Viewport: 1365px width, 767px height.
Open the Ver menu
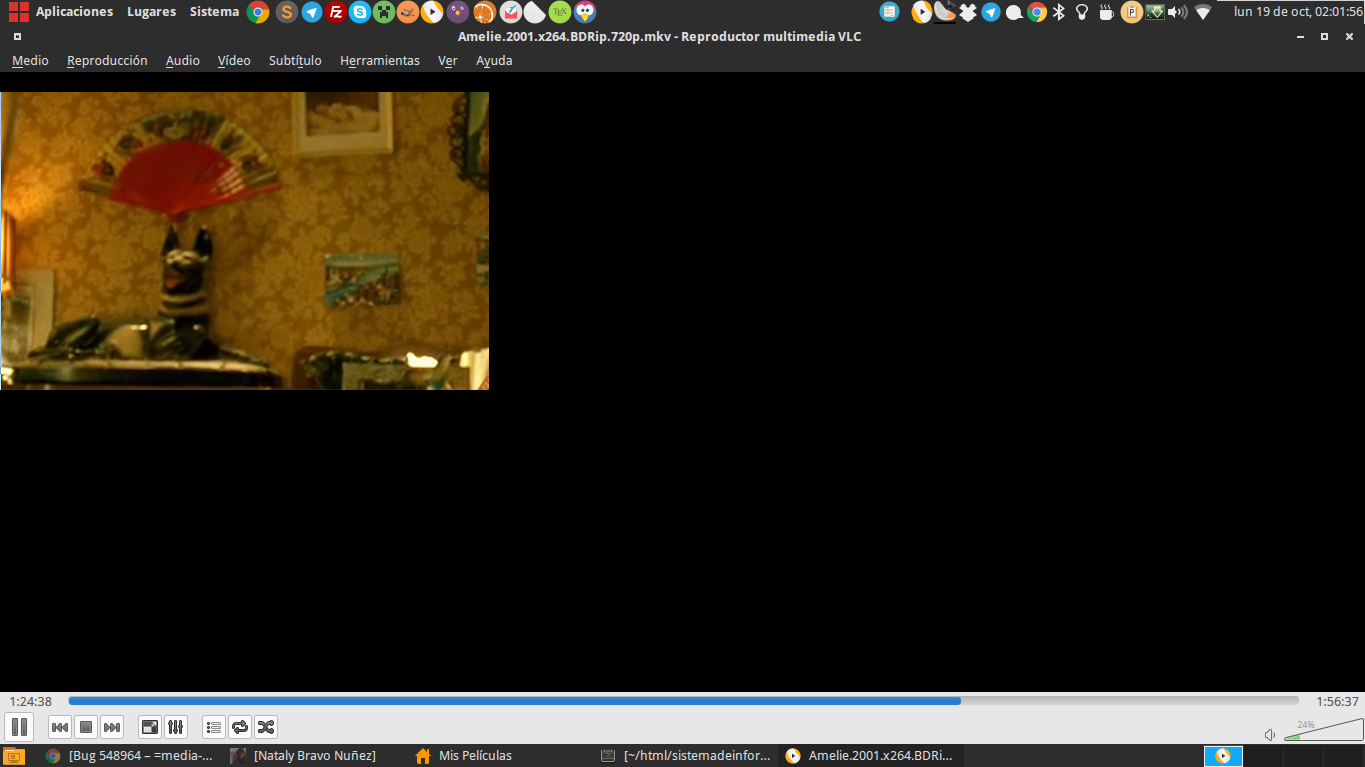click(448, 61)
